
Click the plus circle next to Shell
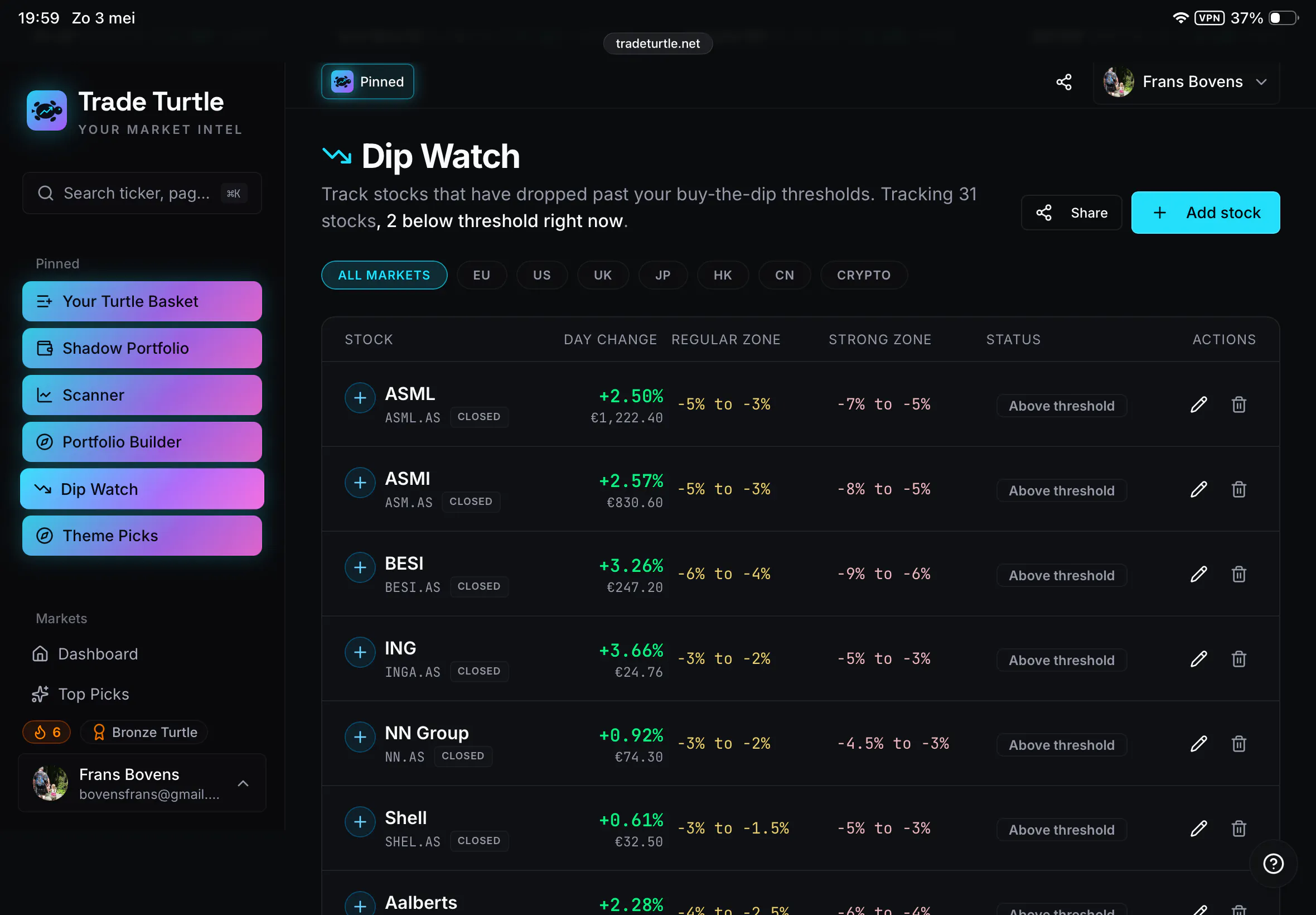(x=360, y=822)
